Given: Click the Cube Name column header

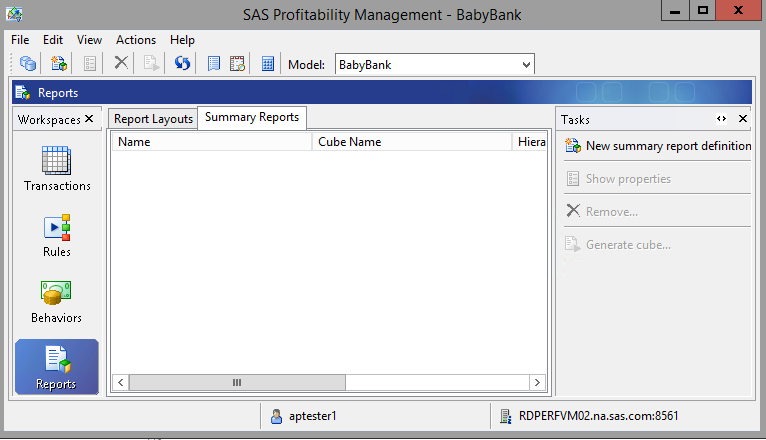Looking at the screenshot, I should pyautogui.click(x=350, y=142).
